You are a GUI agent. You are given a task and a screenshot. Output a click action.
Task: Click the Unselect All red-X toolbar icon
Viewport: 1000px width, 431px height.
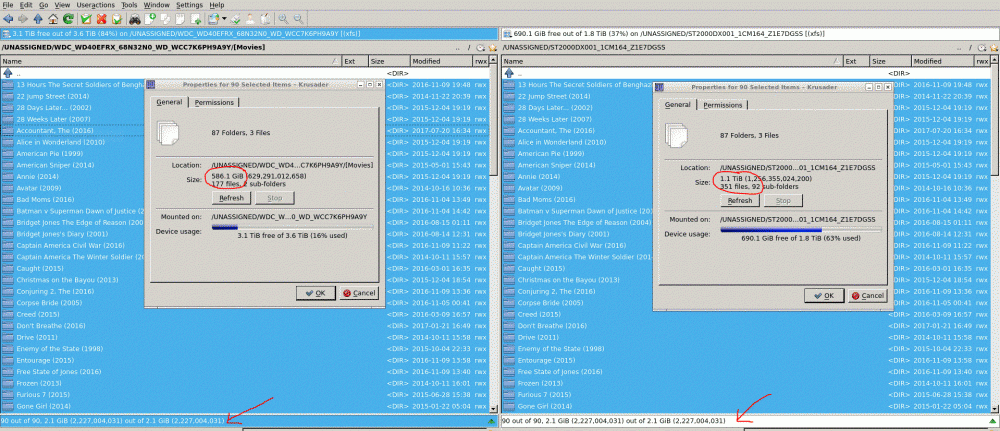[101, 18]
